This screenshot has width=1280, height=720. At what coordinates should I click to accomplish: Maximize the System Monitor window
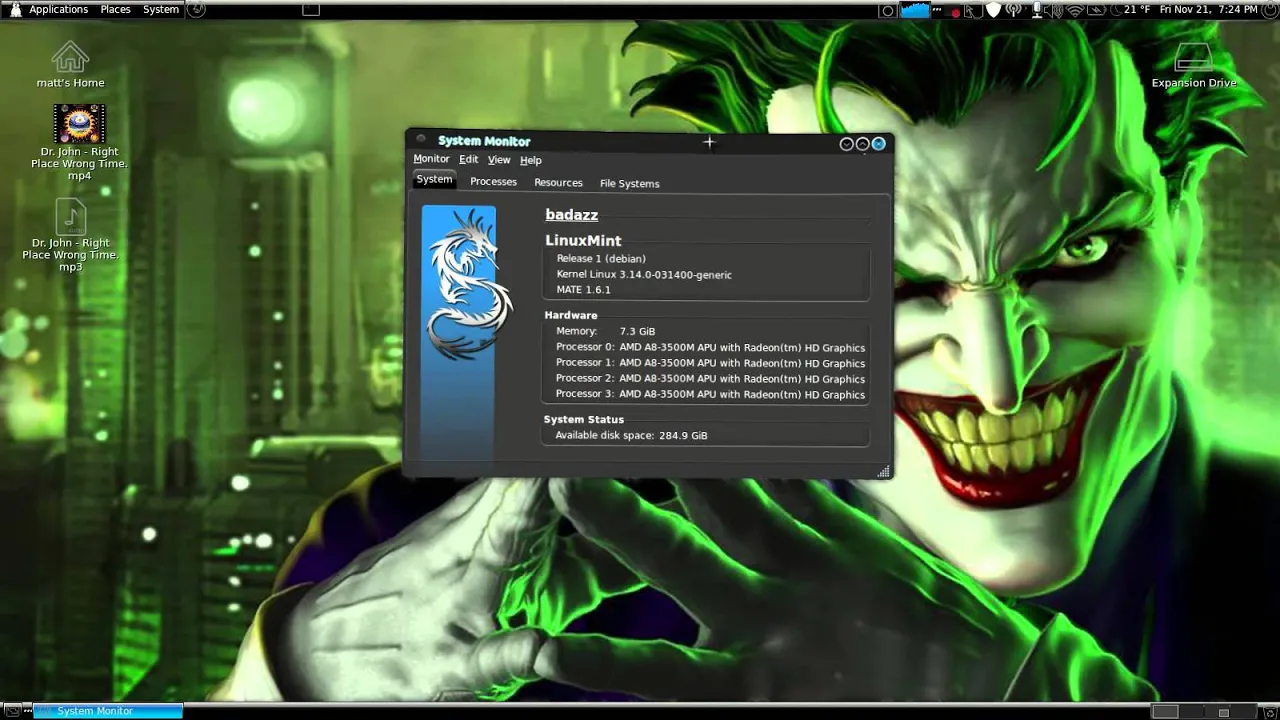(862, 144)
